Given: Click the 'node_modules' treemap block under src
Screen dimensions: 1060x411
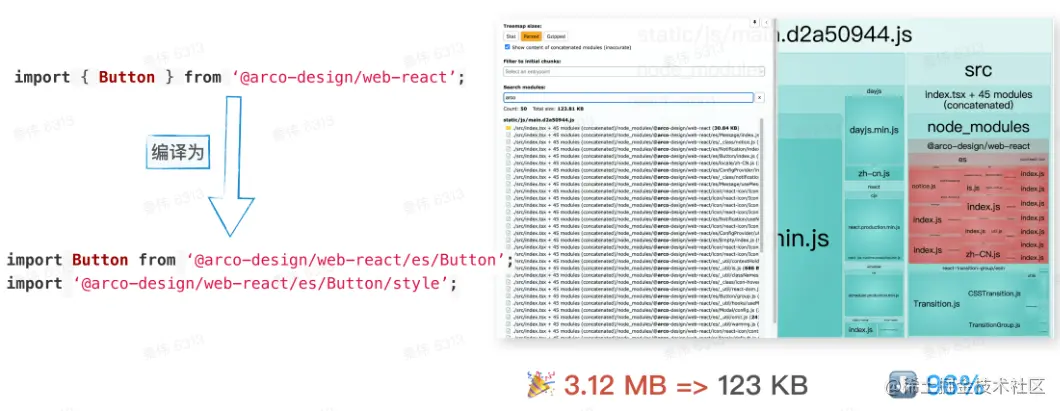Looking at the screenshot, I should [978, 126].
